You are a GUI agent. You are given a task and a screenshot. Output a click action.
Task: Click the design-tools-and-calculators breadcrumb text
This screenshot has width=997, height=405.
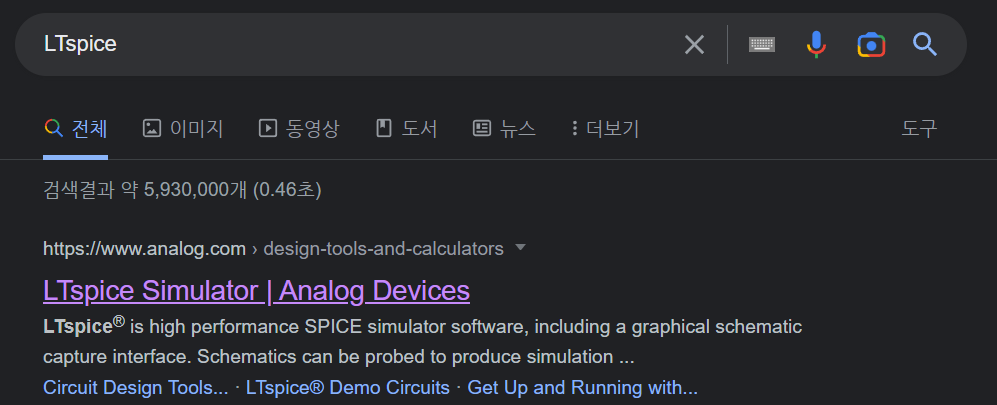pos(383,249)
